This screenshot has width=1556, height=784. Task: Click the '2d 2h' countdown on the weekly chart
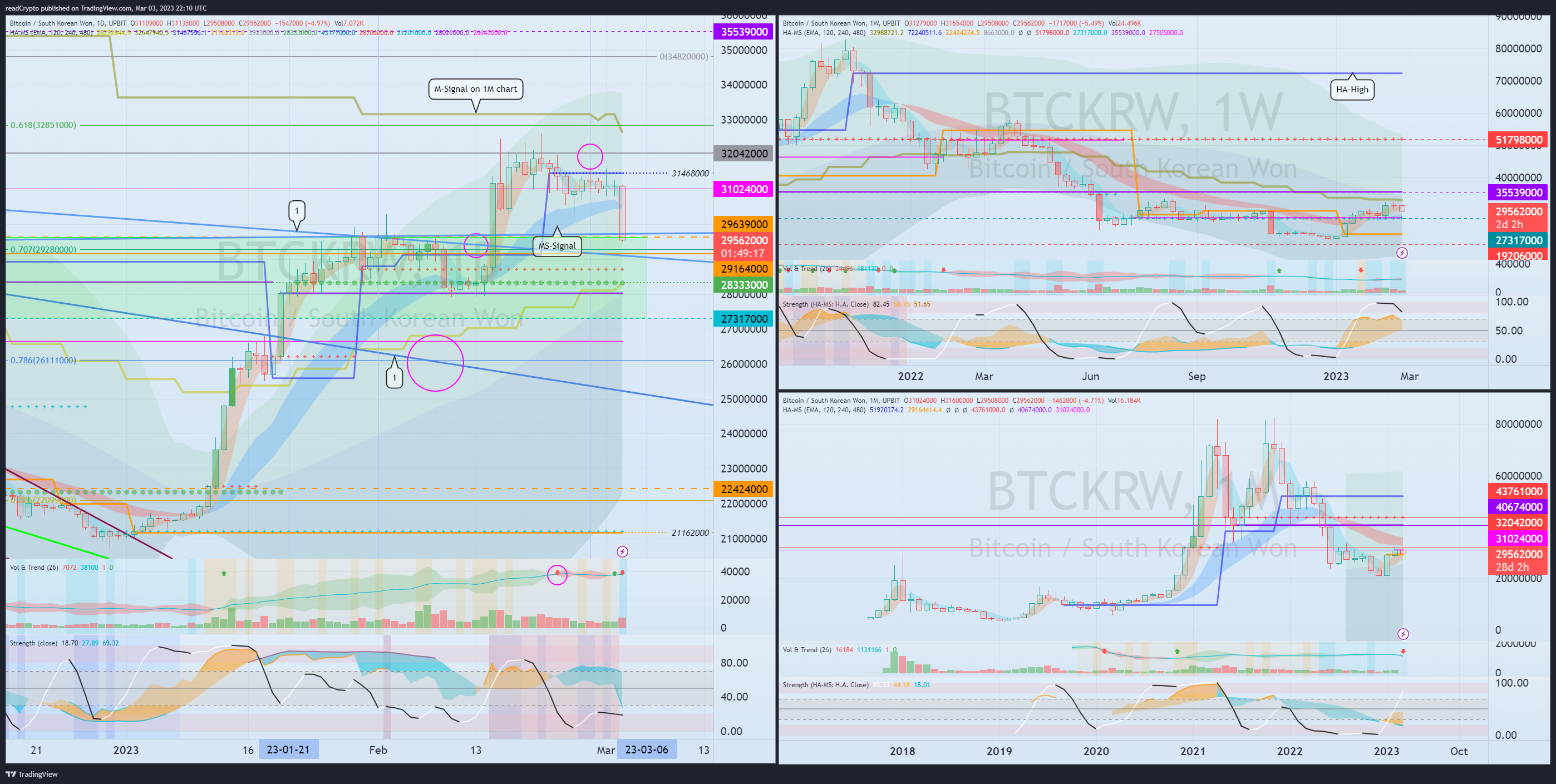click(x=1509, y=224)
